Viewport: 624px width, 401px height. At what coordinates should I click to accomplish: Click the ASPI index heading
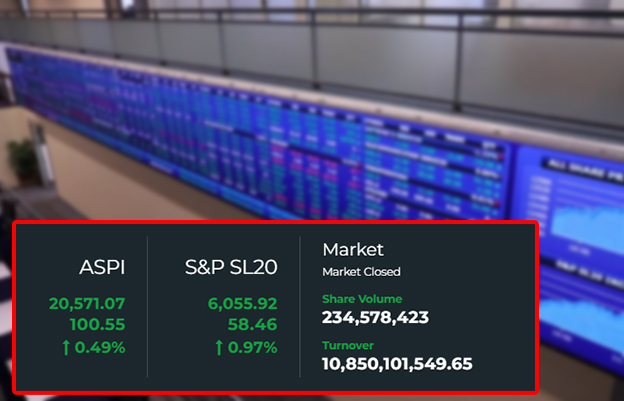point(102,267)
